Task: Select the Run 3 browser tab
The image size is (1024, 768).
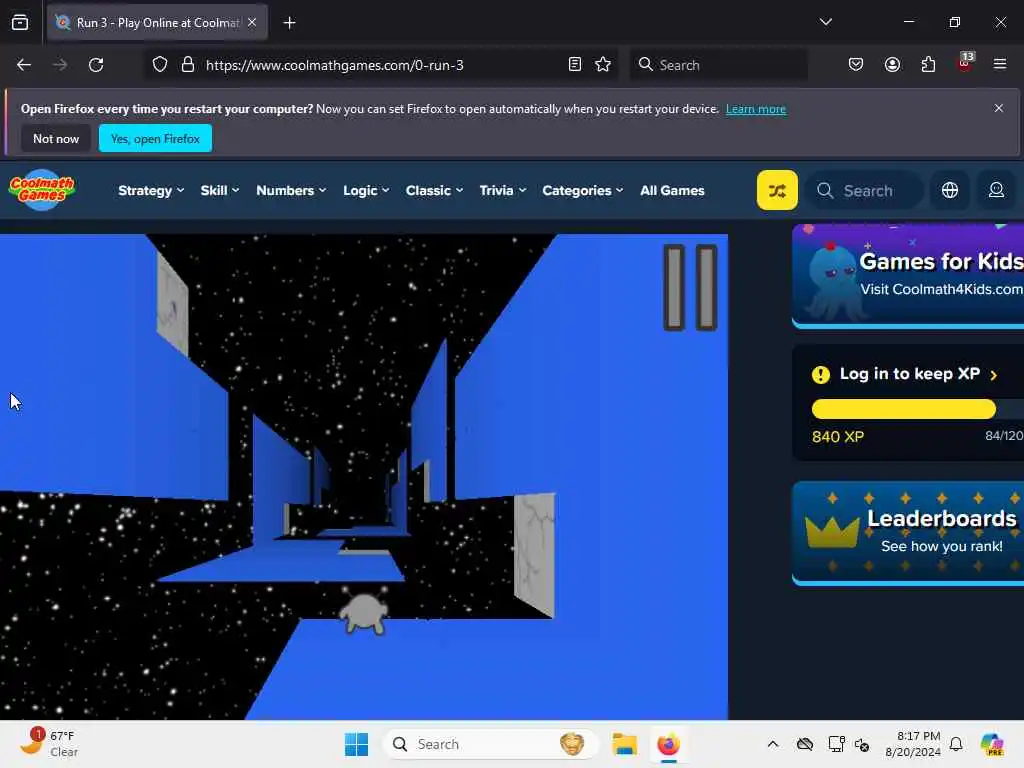Action: click(157, 22)
